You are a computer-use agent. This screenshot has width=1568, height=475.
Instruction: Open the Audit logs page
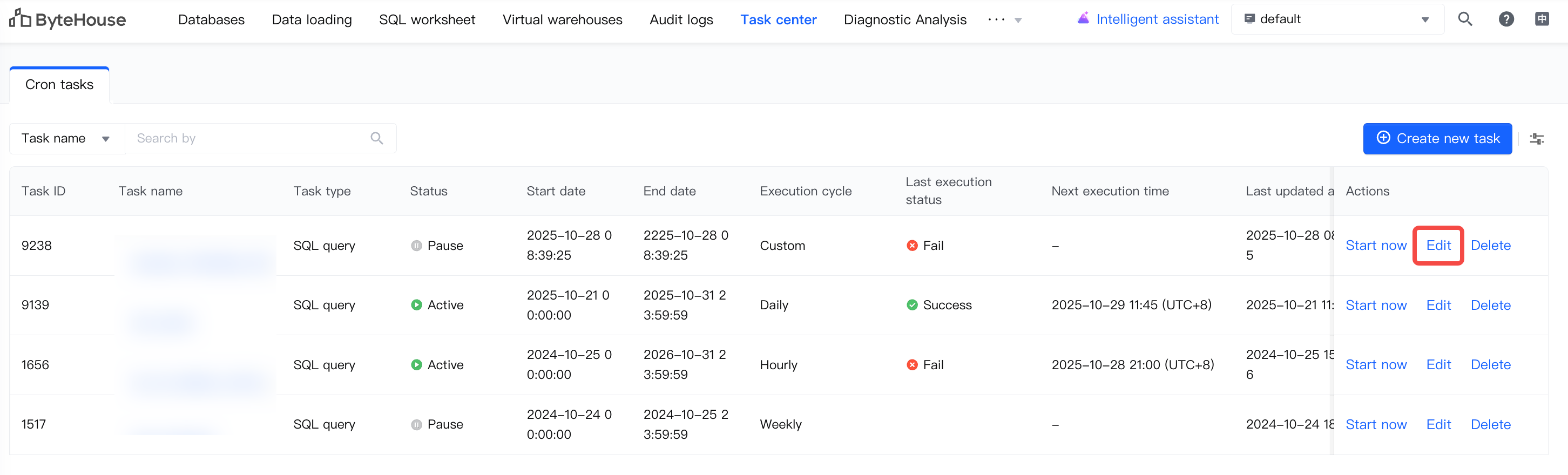pyautogui.click(x=680, y=20)
